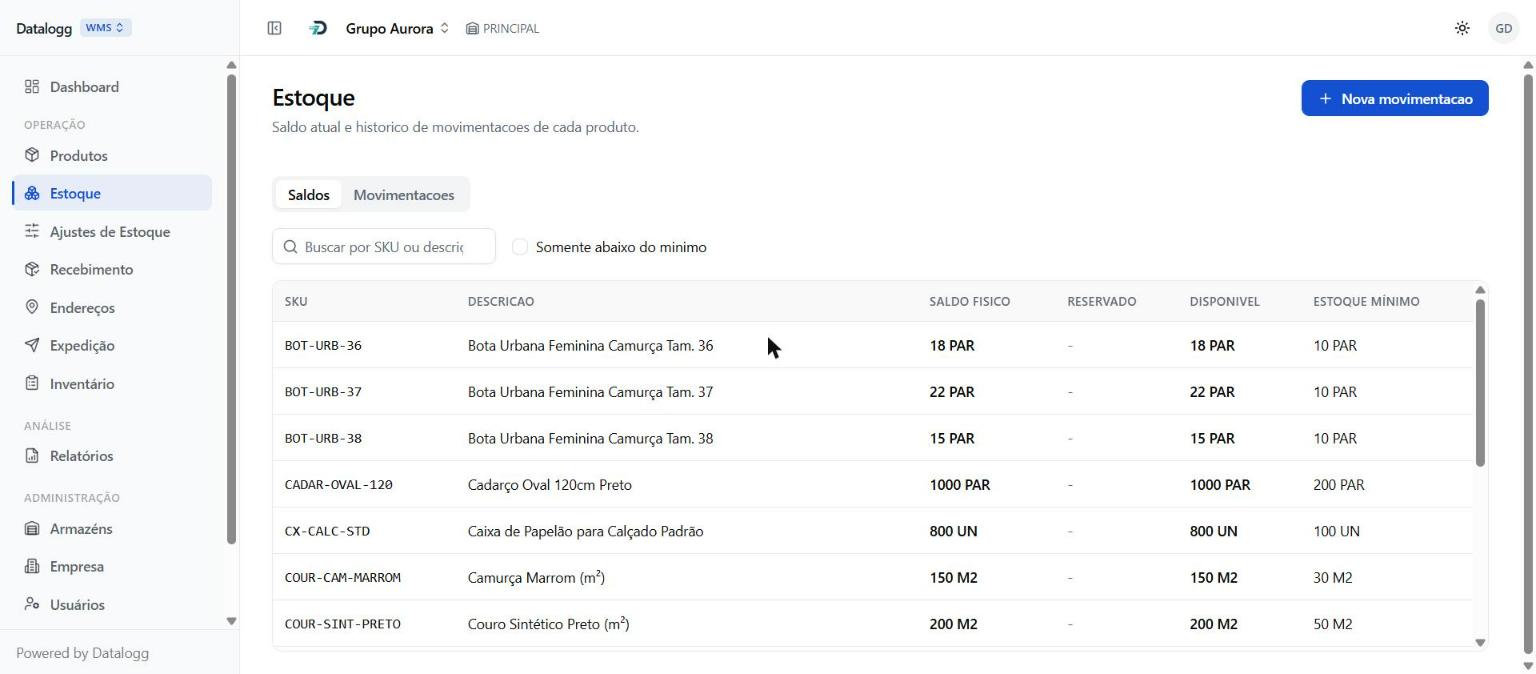Click the Datalogg logo in header
1536x674 pixels.
(318, 28)
